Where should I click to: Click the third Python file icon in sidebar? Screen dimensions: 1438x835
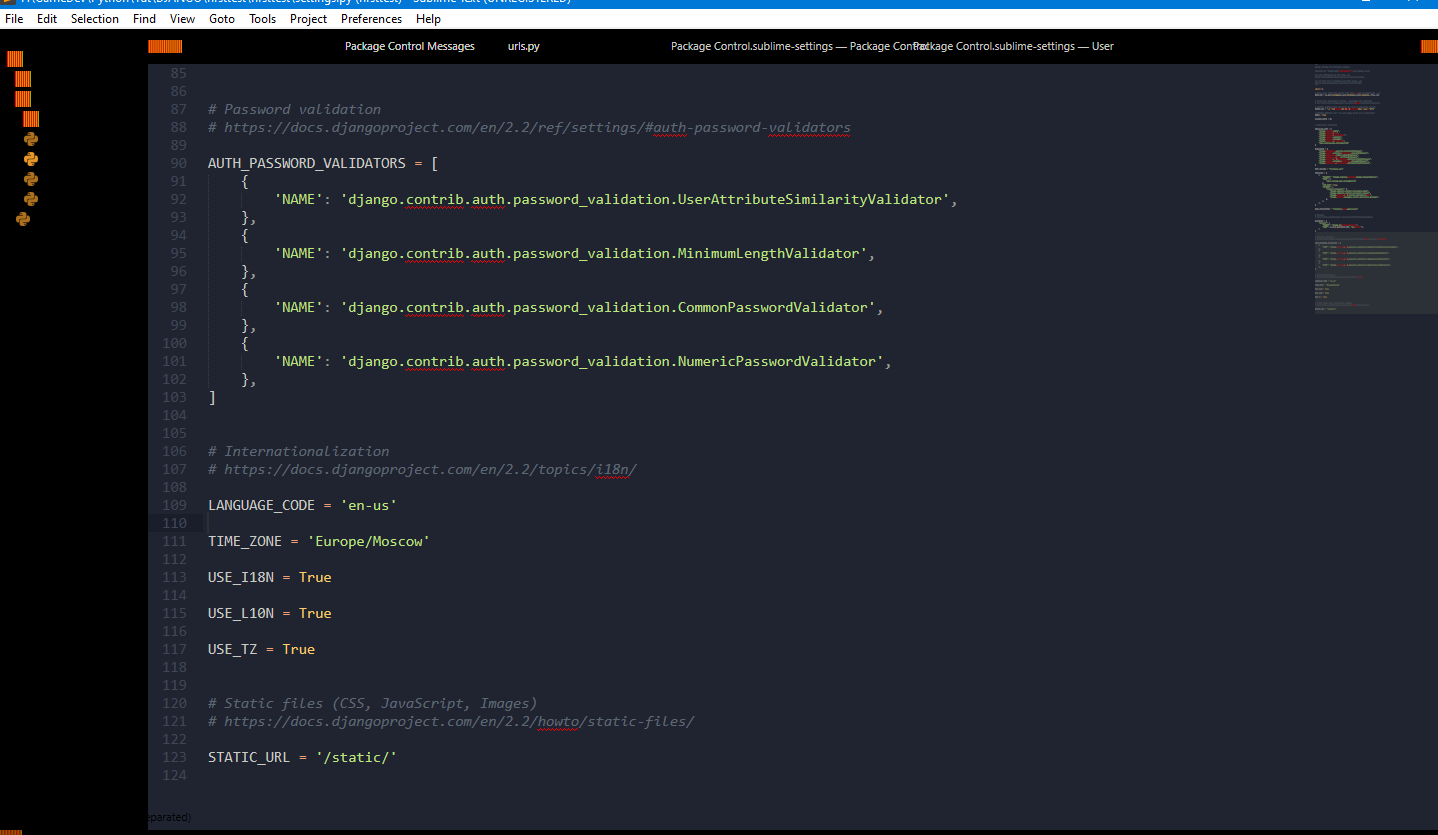31,179
